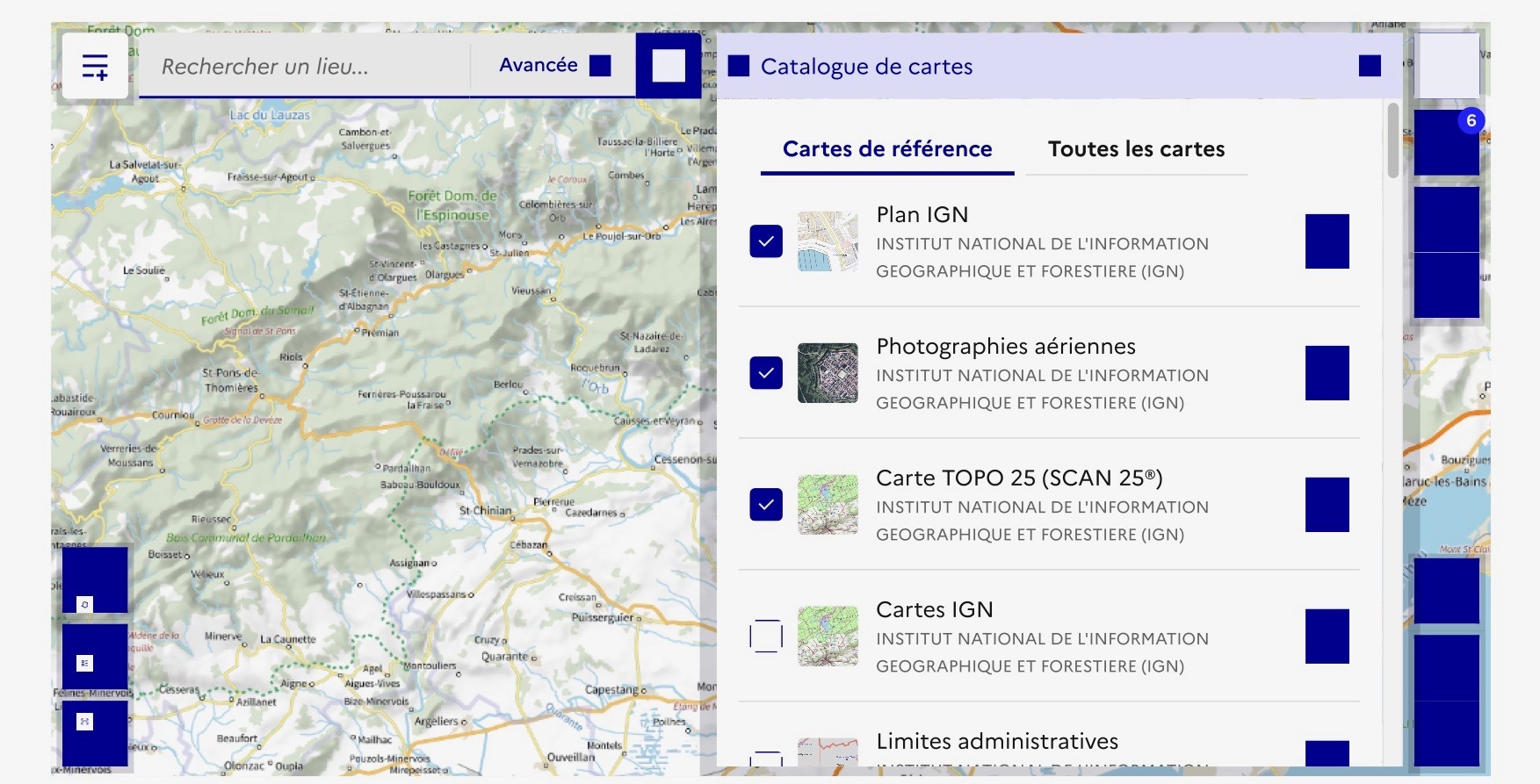Screen dimensions: 1540x784
Task: Click St-Pons-de-Thomières label on the map
Action: [x=231, y=380]
